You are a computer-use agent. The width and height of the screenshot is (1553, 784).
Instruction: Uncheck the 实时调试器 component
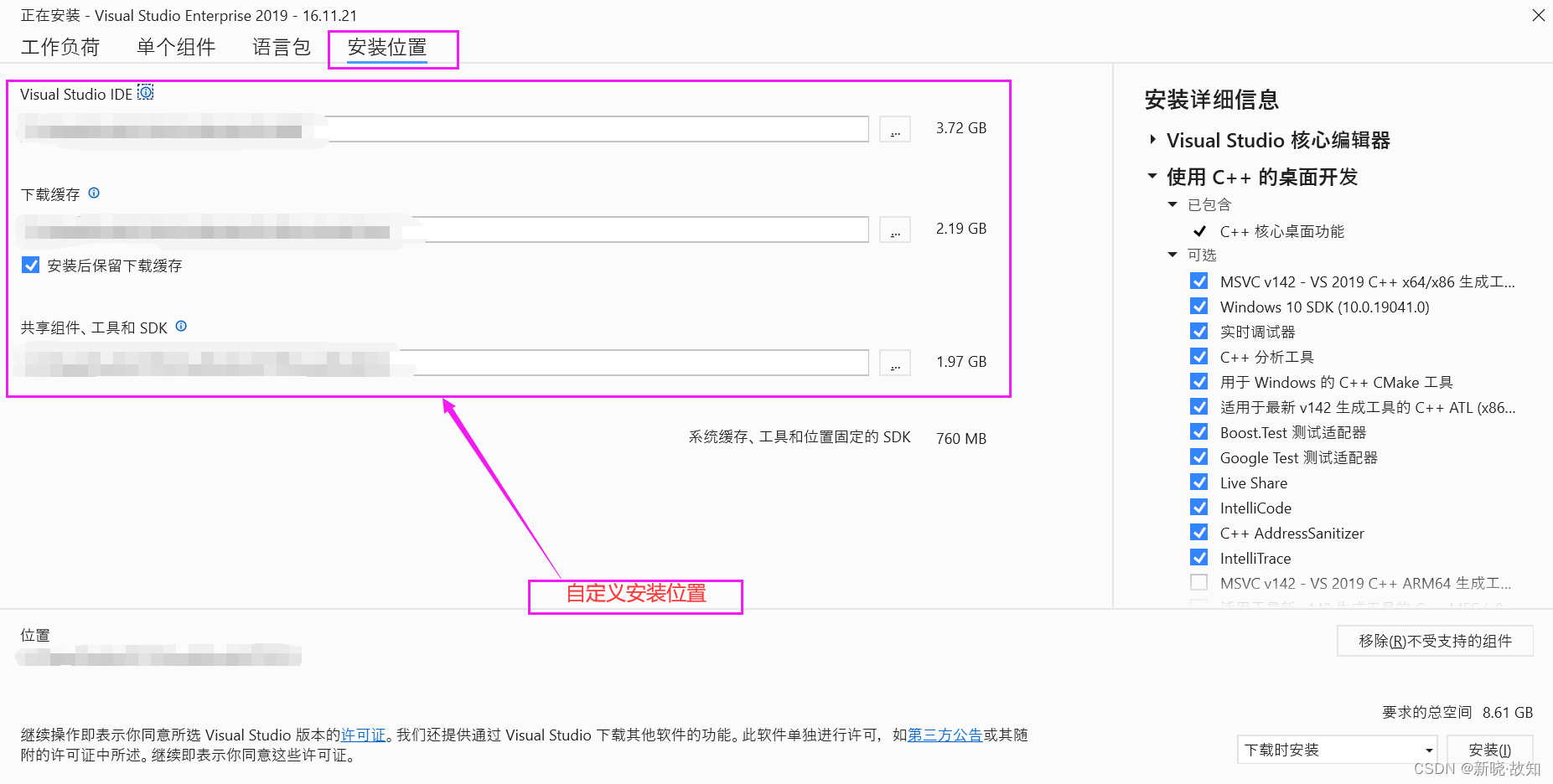(x=1199, y=331)
